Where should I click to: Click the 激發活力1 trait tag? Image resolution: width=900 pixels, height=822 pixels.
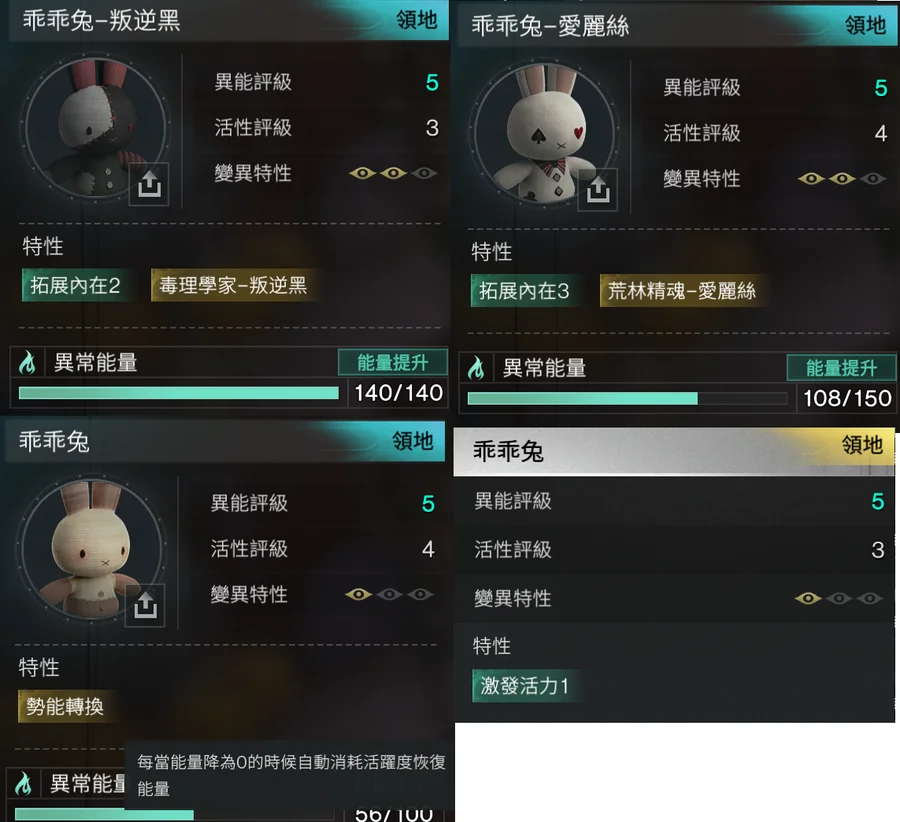click(525, 685)
